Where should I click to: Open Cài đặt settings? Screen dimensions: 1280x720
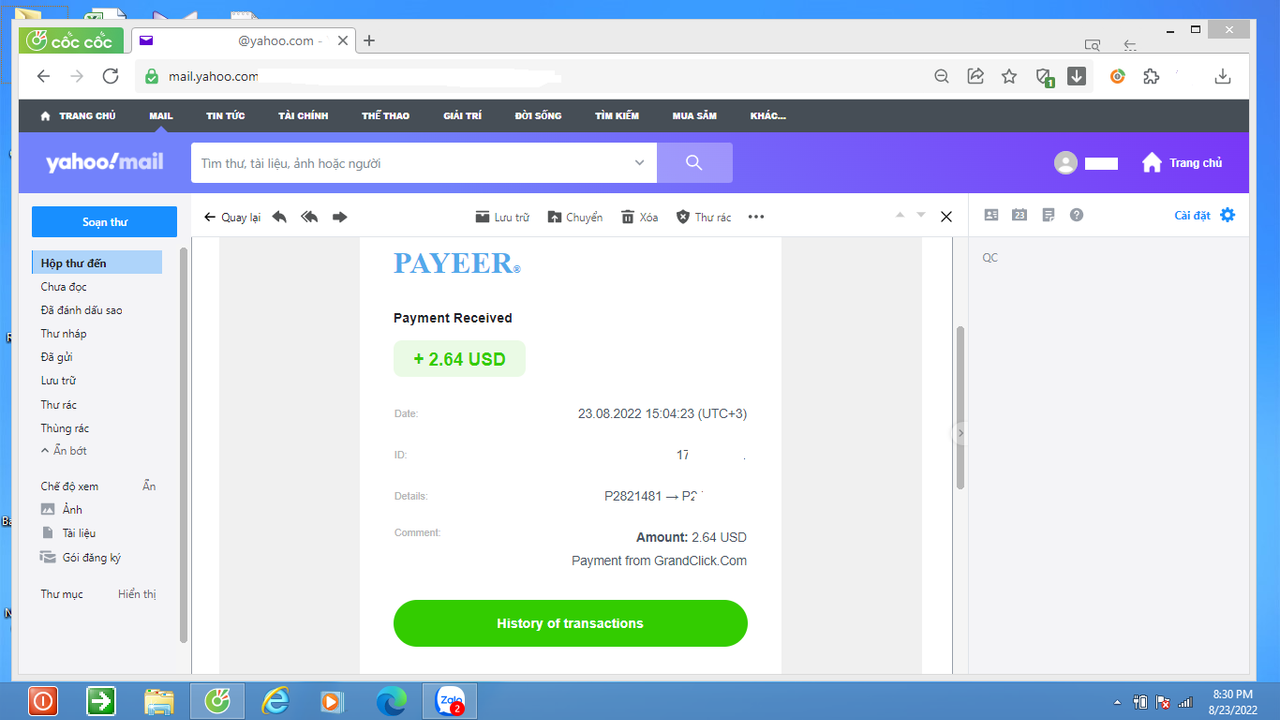tap(1205, 215)
